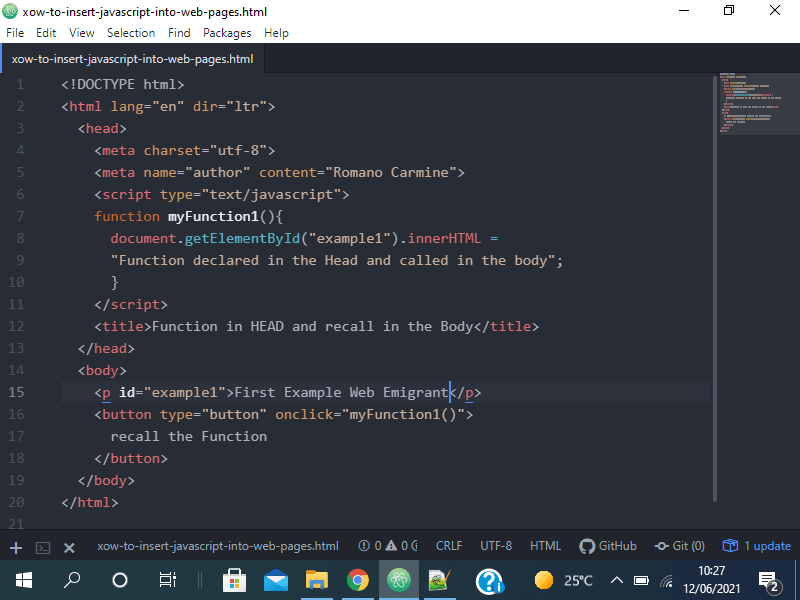The height and width of the screenshot is (600, 800).
Task: Select the xow-to-insert-javascript tab
Action: point(130,58)
